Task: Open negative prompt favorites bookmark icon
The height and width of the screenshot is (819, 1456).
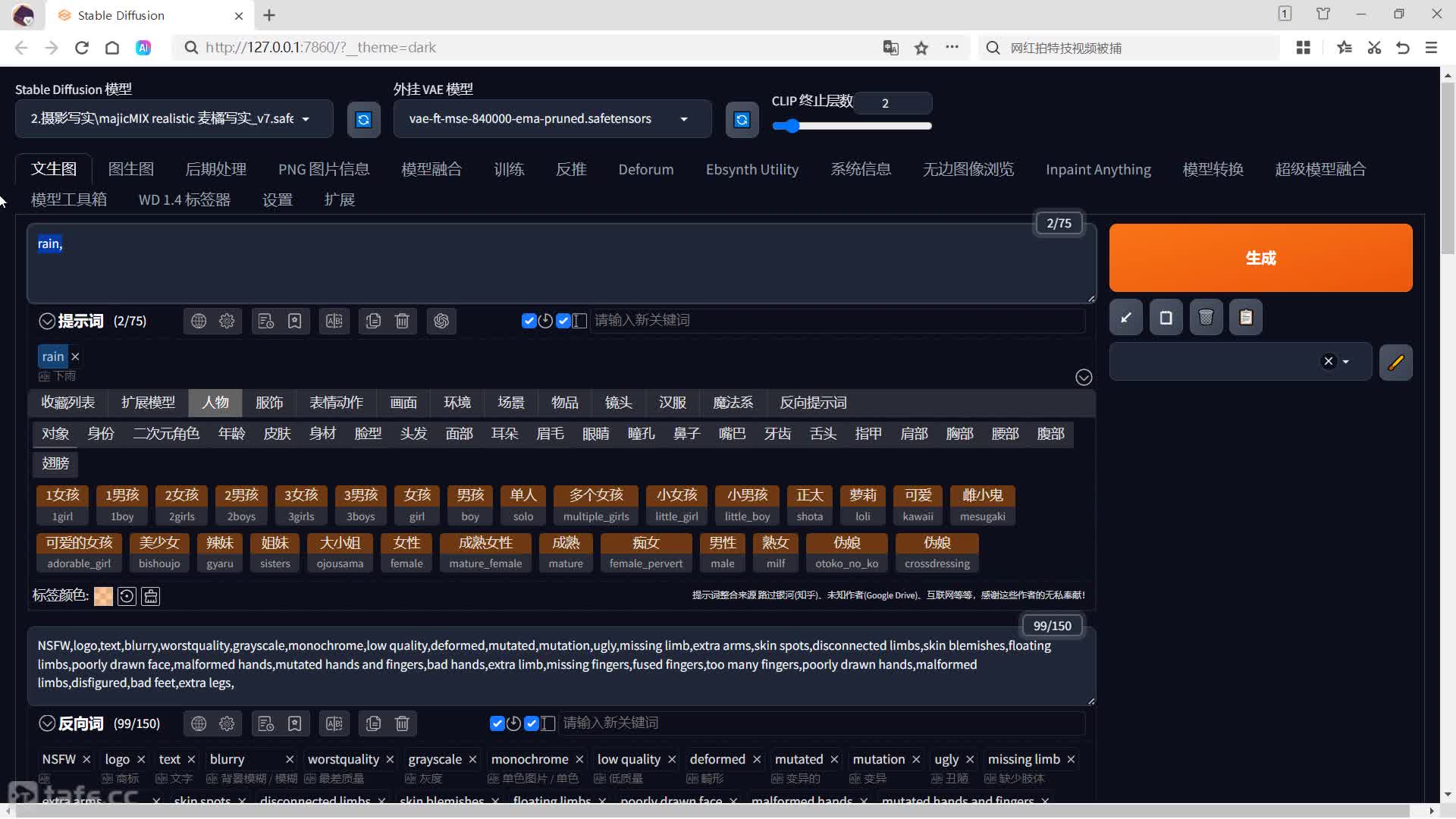Action: click(295, 723)
